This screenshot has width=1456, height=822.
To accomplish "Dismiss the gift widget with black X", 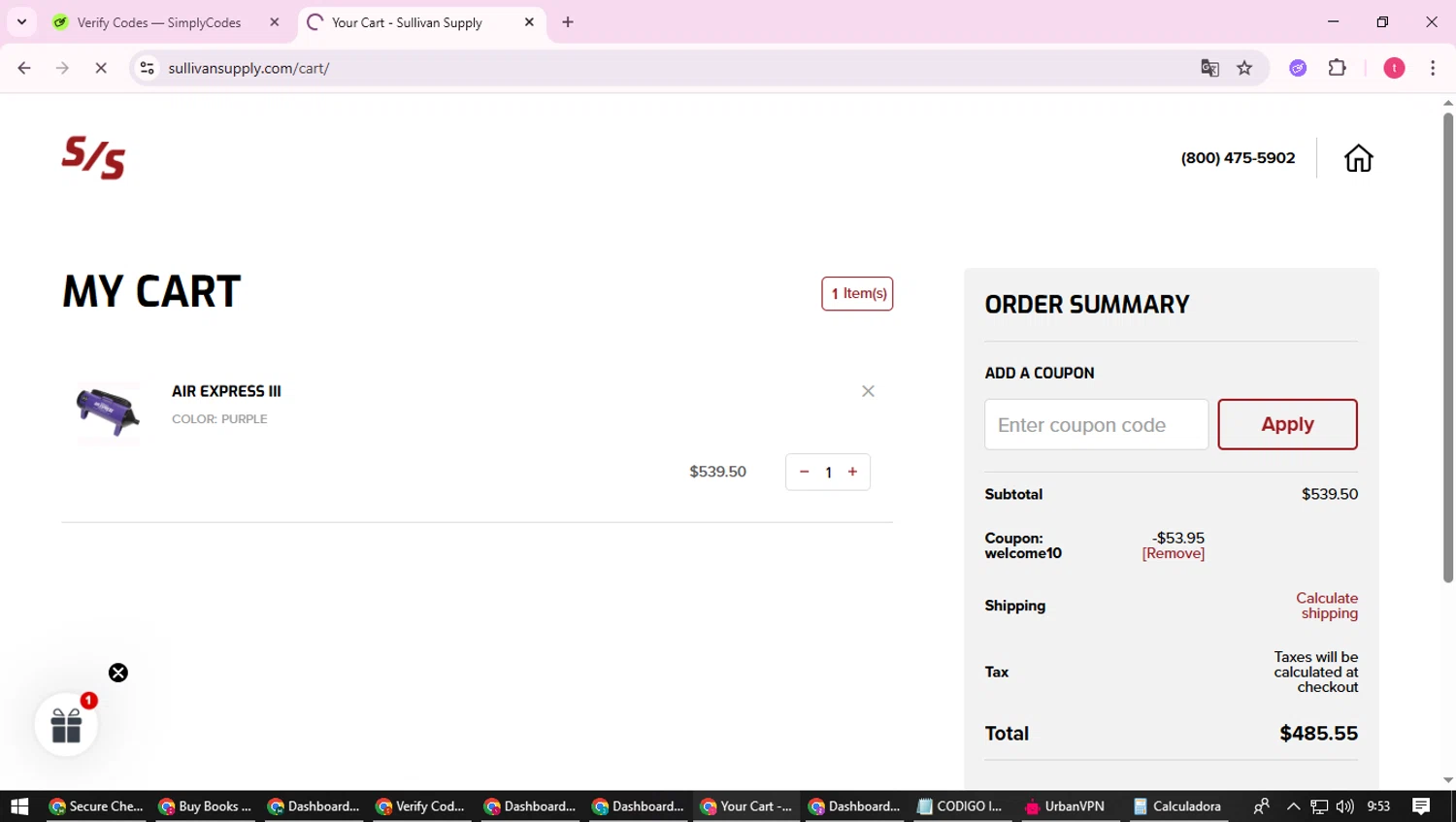I will tap(118, 673).
